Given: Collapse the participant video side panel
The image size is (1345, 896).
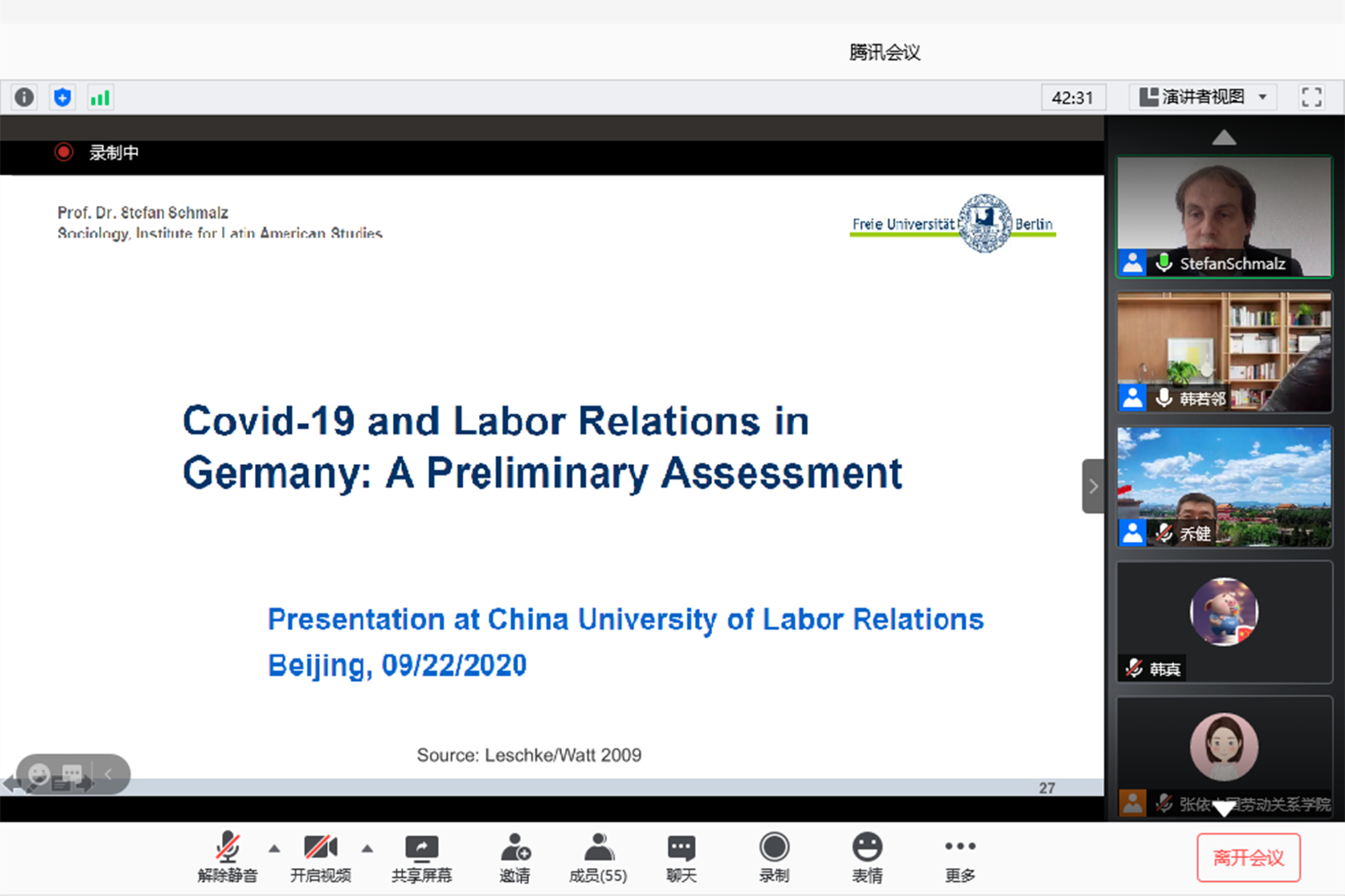Looking at the screenshot, I should 1093,486.
